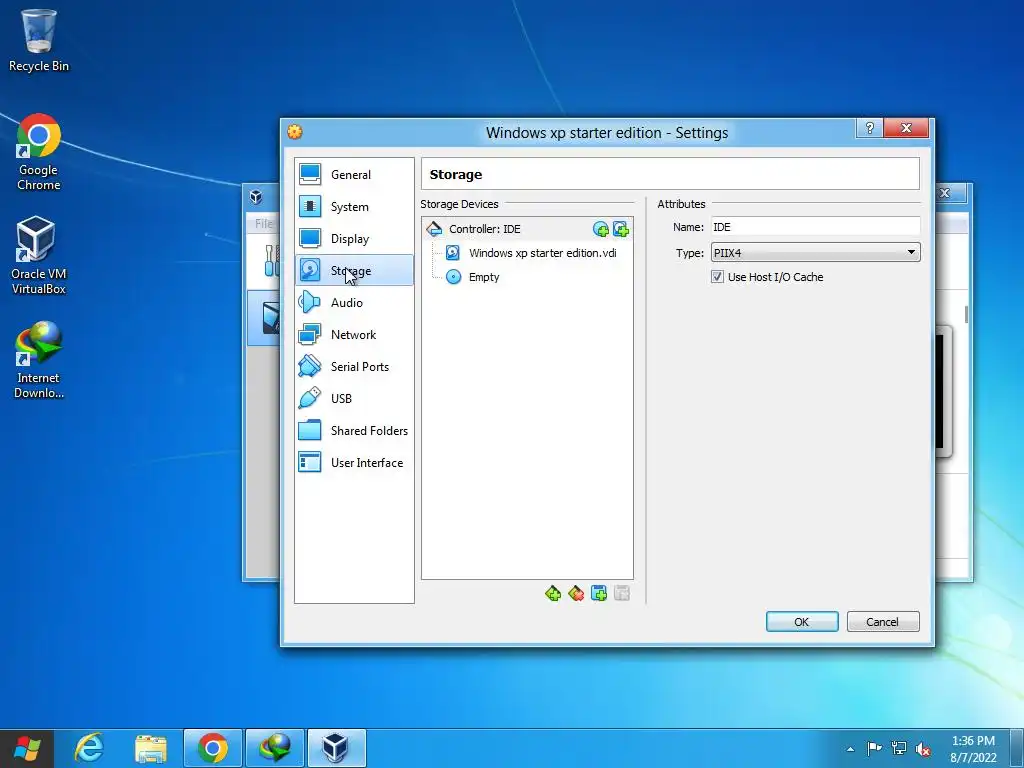This screenshot has height=768, width=1024.
Task: Click the taskbar clock showing 1:36 PM
Action: (x=973, y=749)
